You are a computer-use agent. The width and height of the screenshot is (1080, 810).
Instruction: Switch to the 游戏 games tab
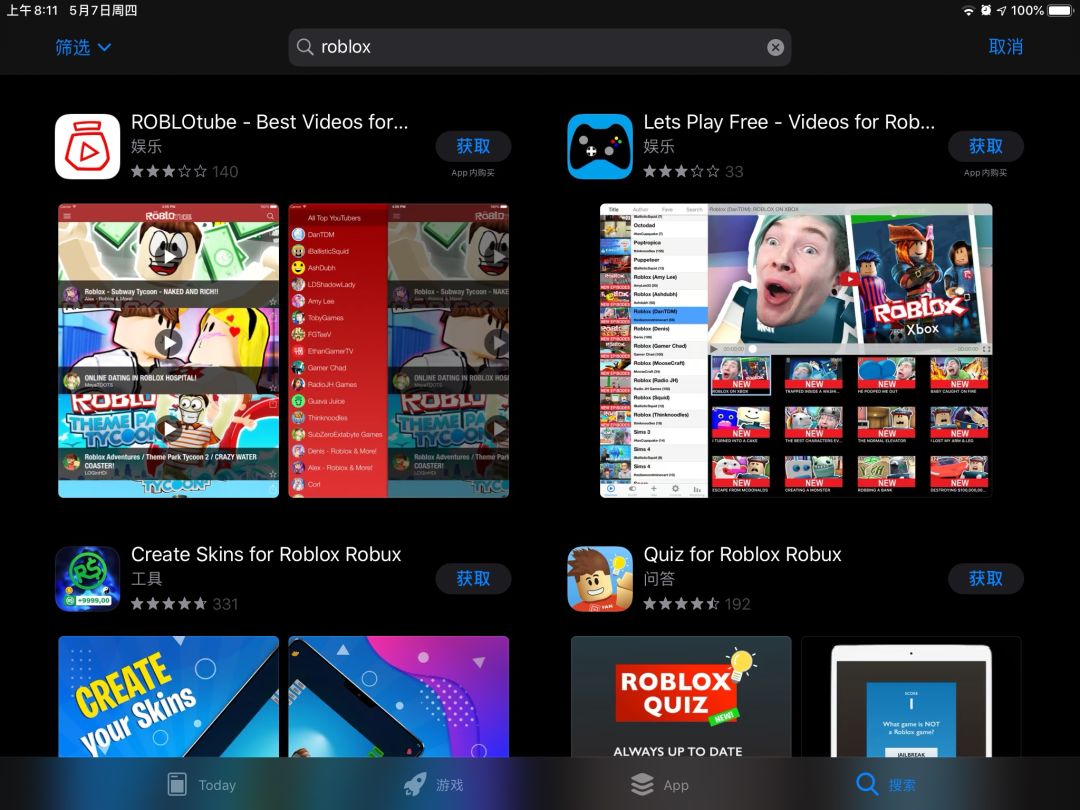[433, 785]
